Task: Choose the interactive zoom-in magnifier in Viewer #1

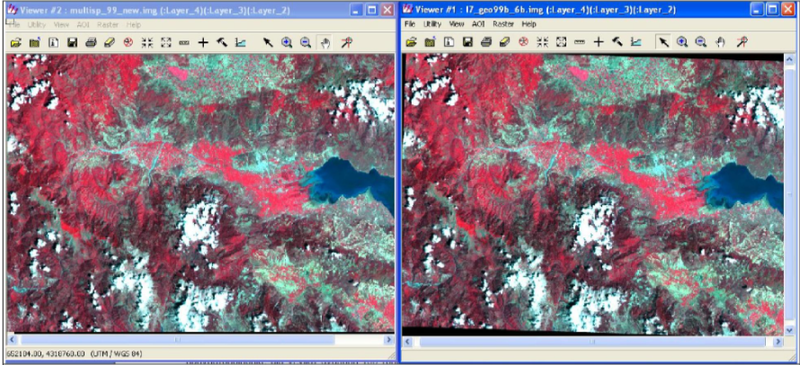Action: (x=682, y=43)
